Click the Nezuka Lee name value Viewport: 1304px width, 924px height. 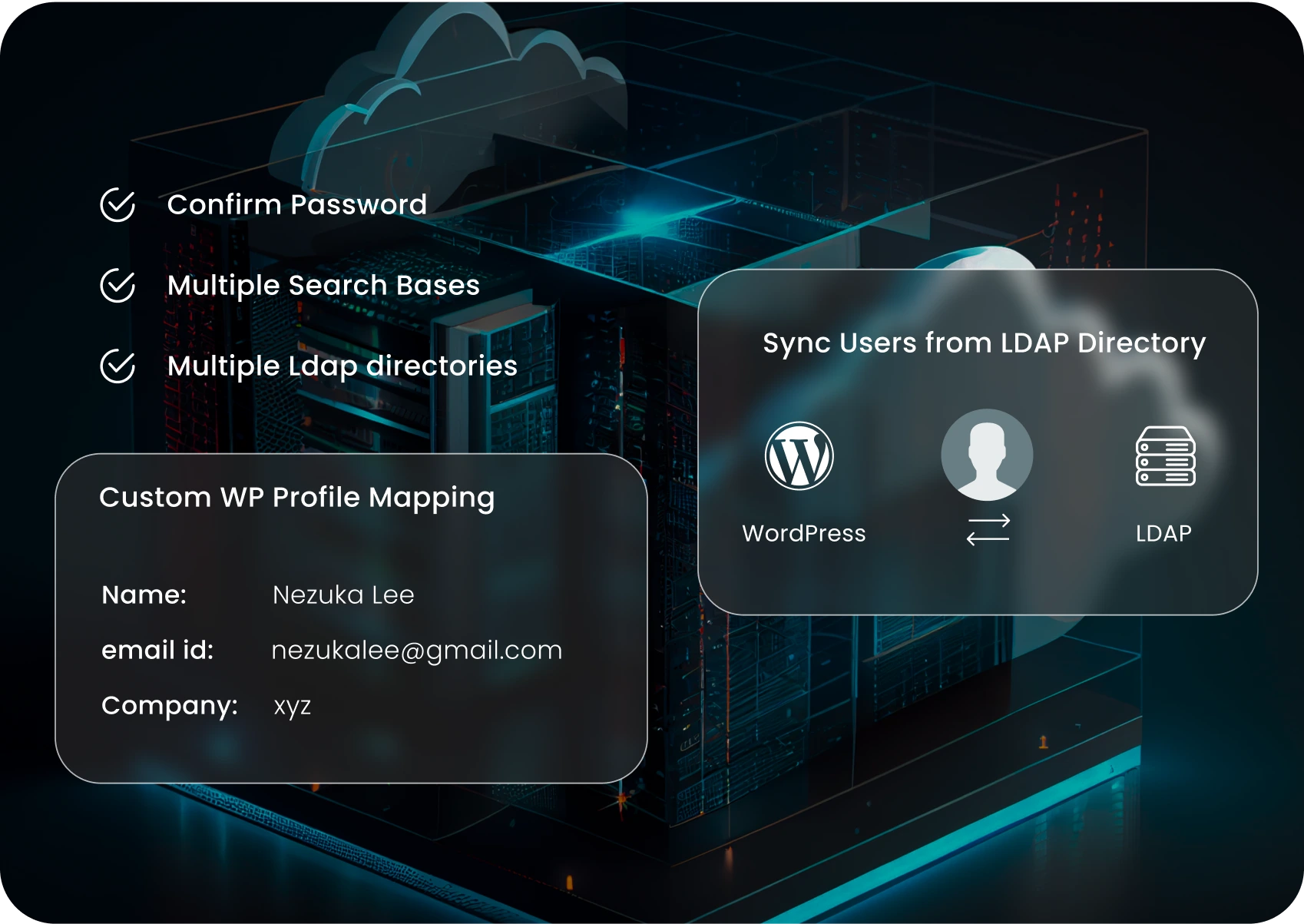(343, 594)
